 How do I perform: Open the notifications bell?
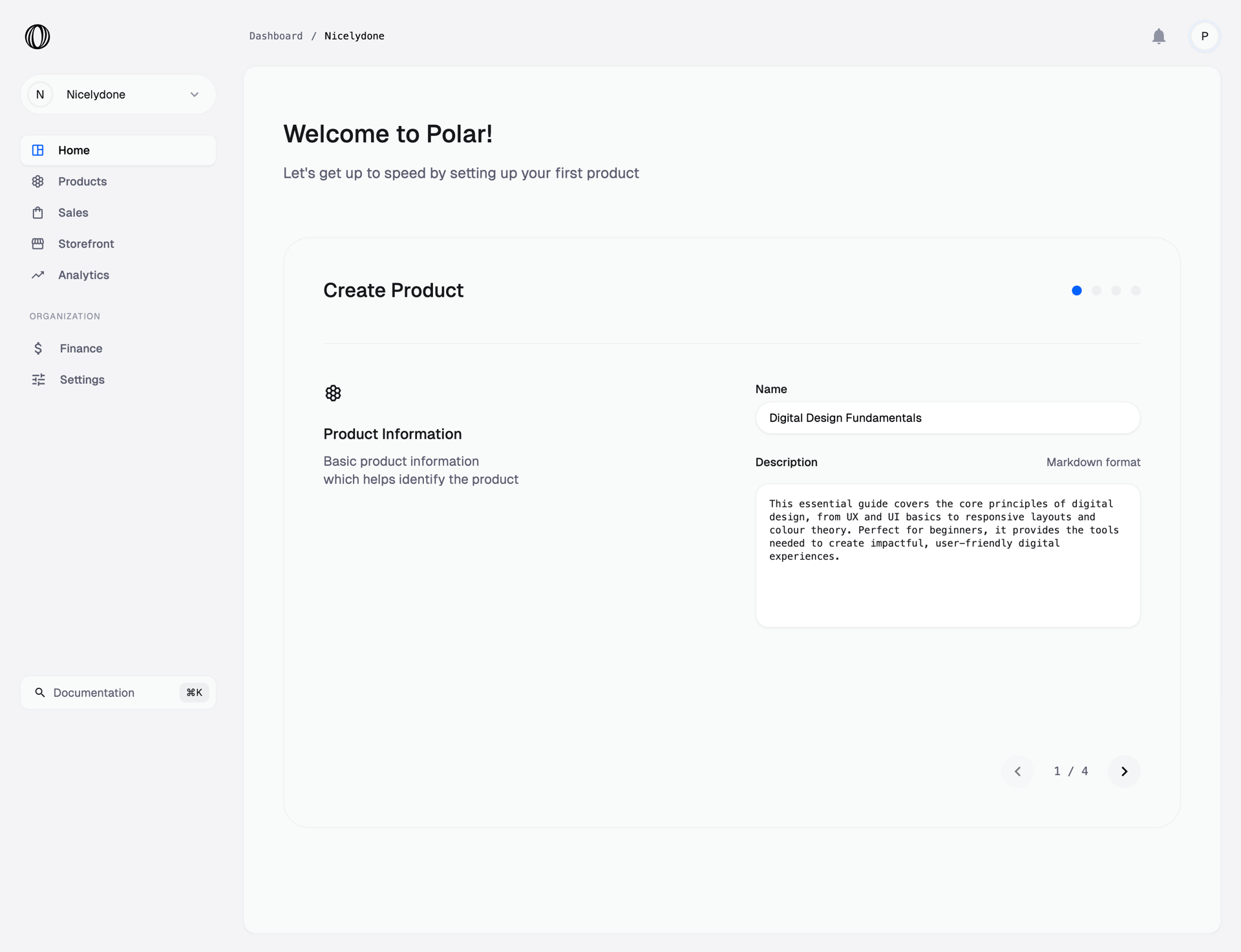click(x=1159, y=37)
